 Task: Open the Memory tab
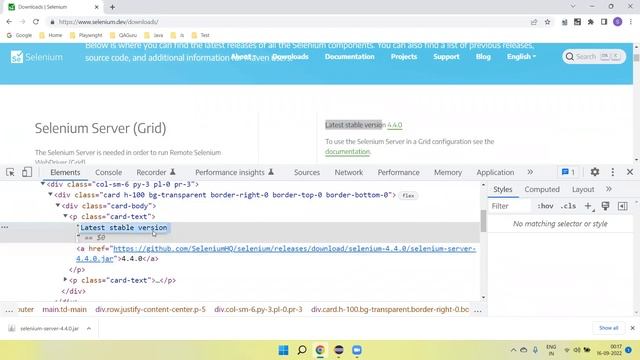click(448, 172)
